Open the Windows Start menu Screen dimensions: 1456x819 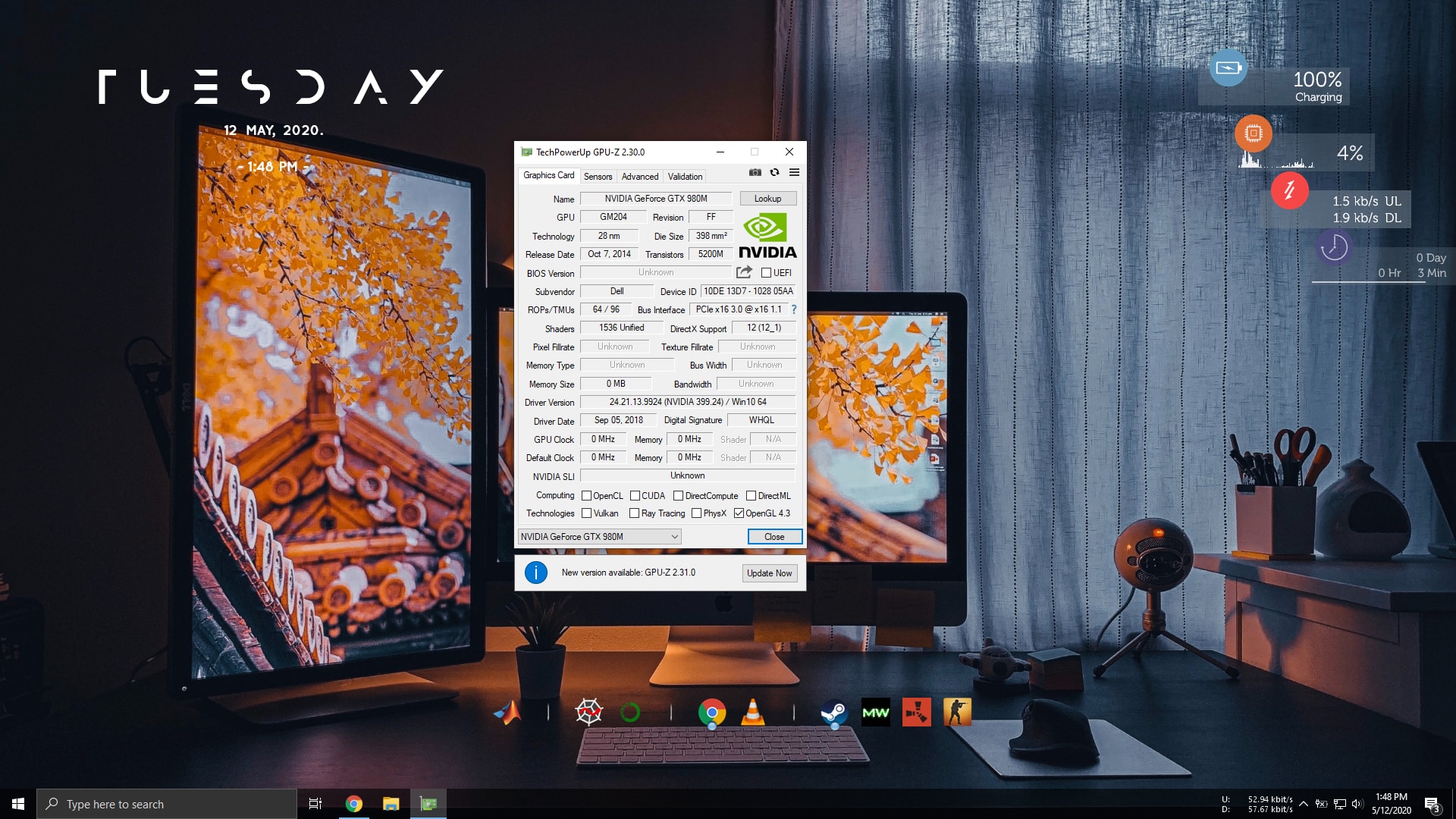[18, 804]
